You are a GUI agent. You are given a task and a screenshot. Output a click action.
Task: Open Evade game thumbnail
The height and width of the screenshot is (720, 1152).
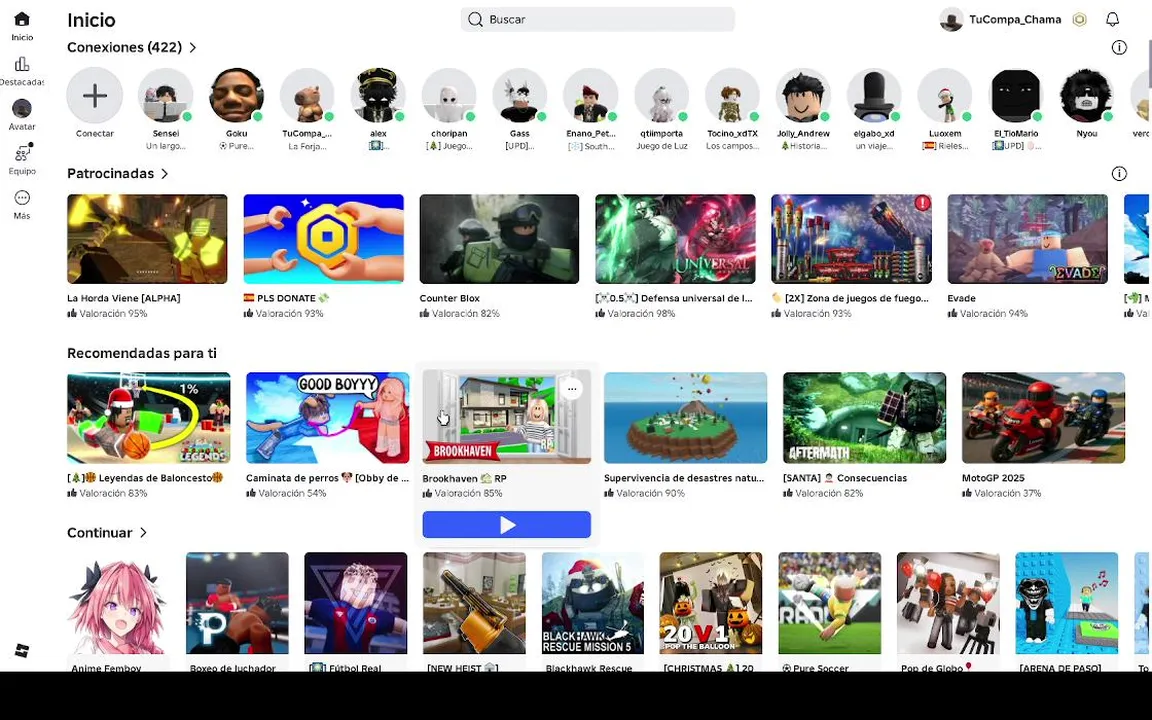coord(1027,239)
